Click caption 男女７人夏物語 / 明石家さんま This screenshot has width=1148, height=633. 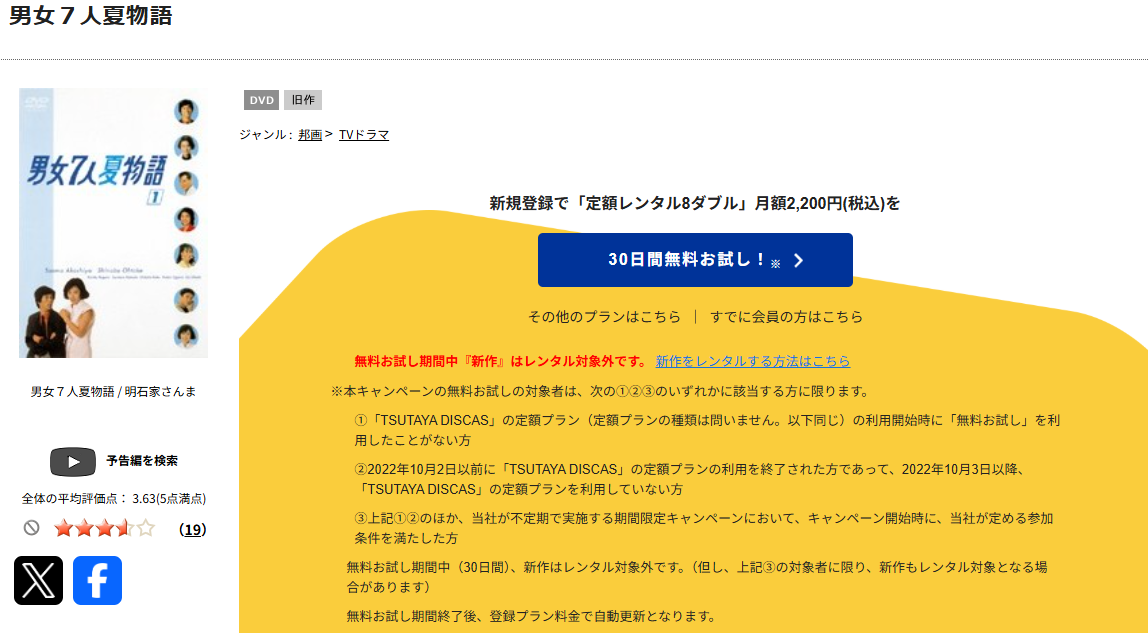pos(113,392)
